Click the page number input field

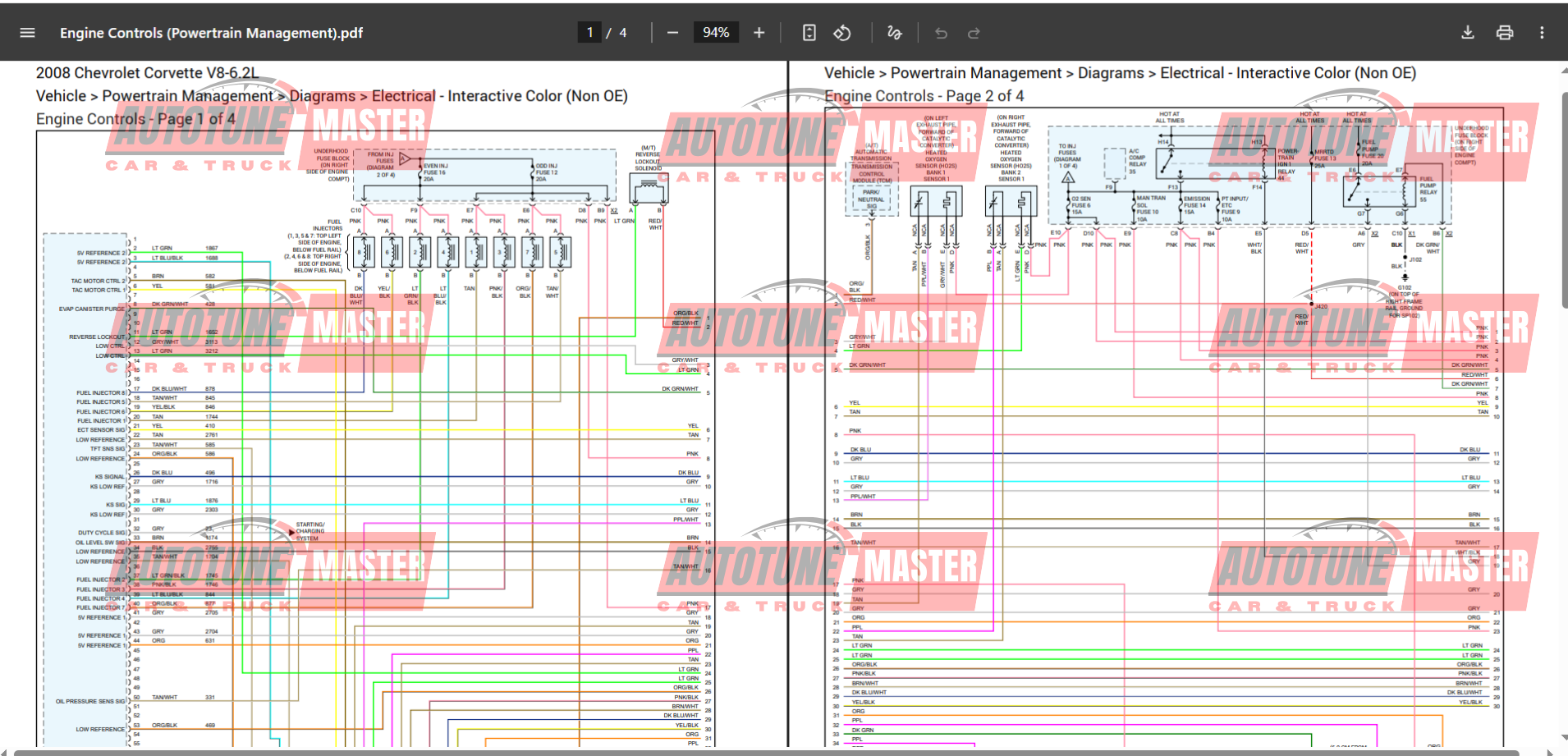pyautogui.click(x=589, y=33)
